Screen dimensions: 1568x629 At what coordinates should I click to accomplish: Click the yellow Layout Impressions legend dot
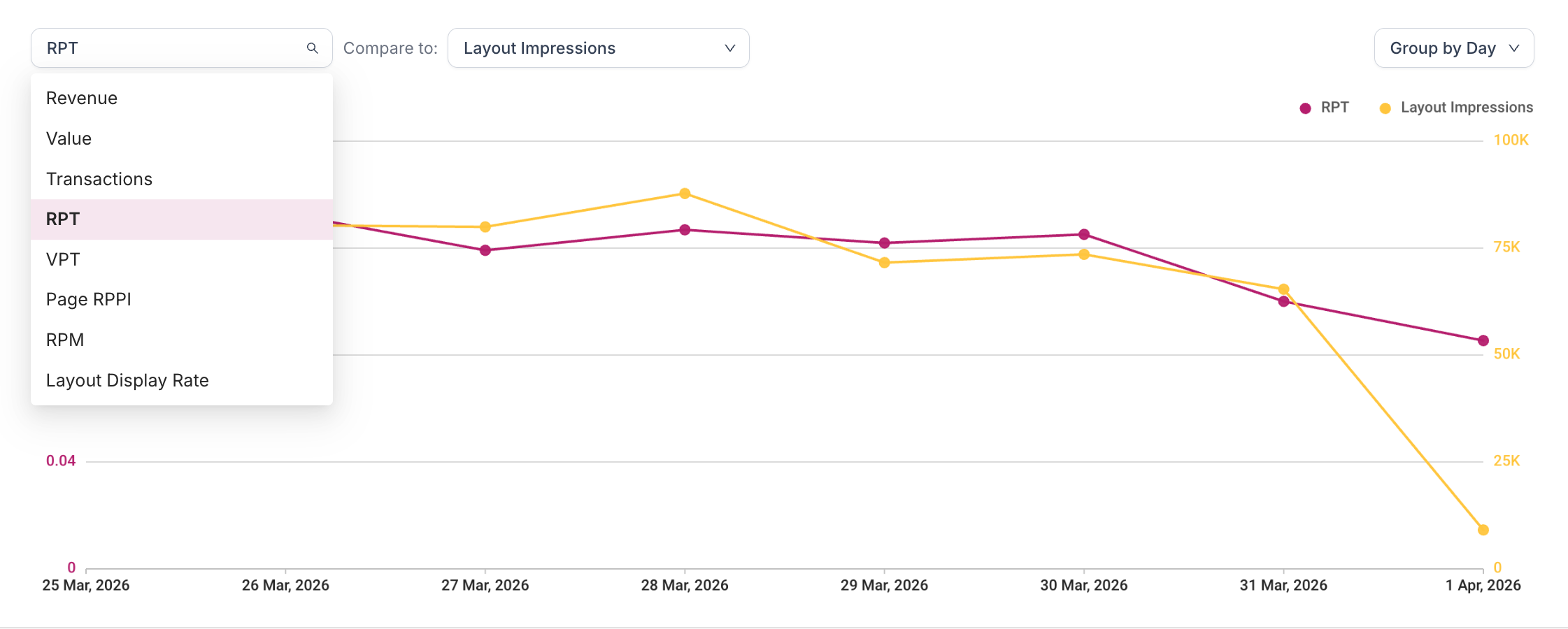[1384, 107]
